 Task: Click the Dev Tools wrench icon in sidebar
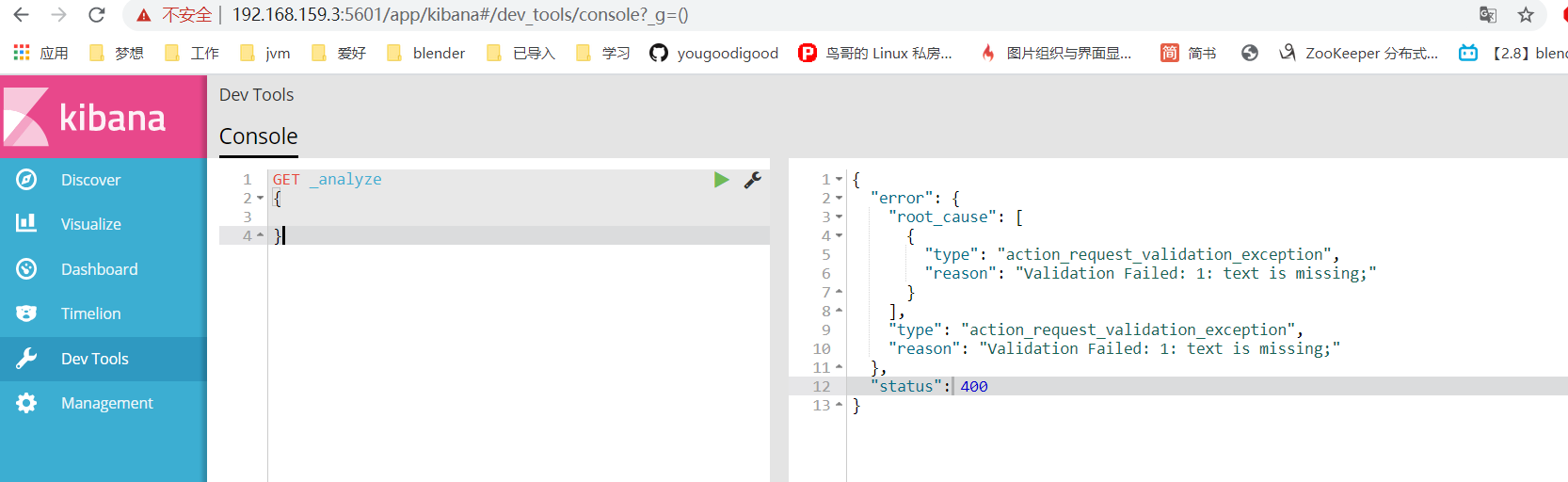click(x=26, y=358)
